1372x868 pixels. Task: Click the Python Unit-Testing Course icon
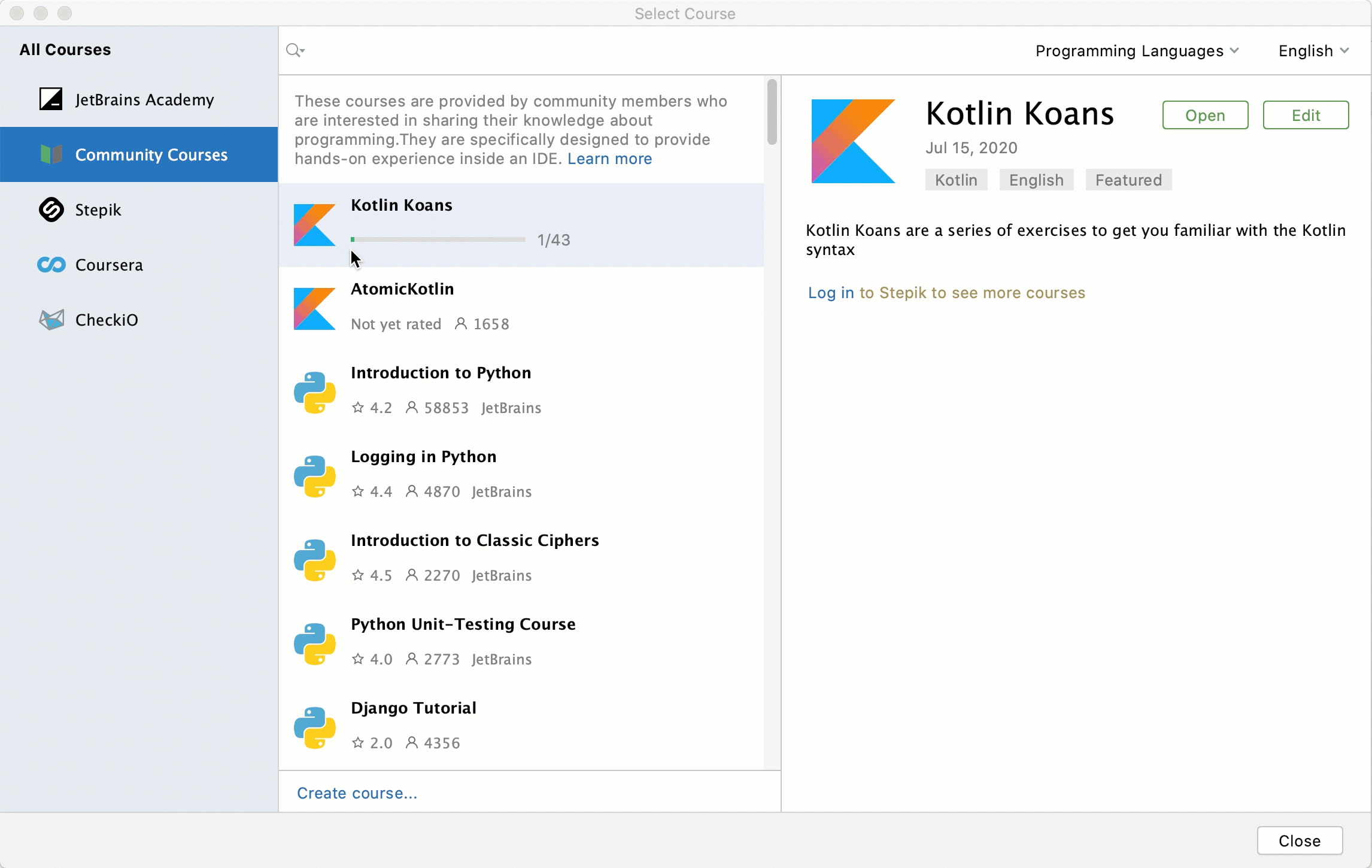(314, 644)
